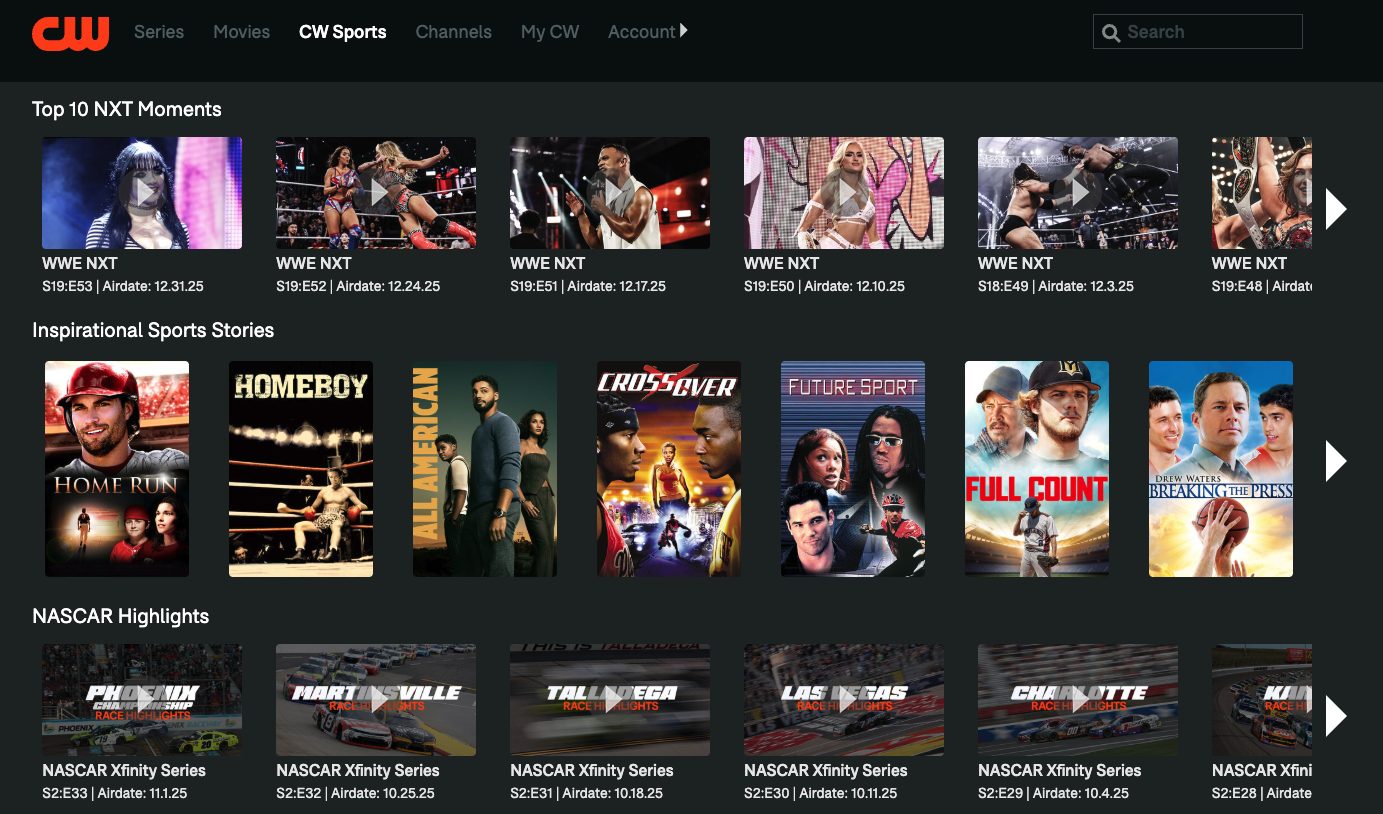Select the Homeboy movie poster
The image size is (1383, 814).
coord(300,468)
